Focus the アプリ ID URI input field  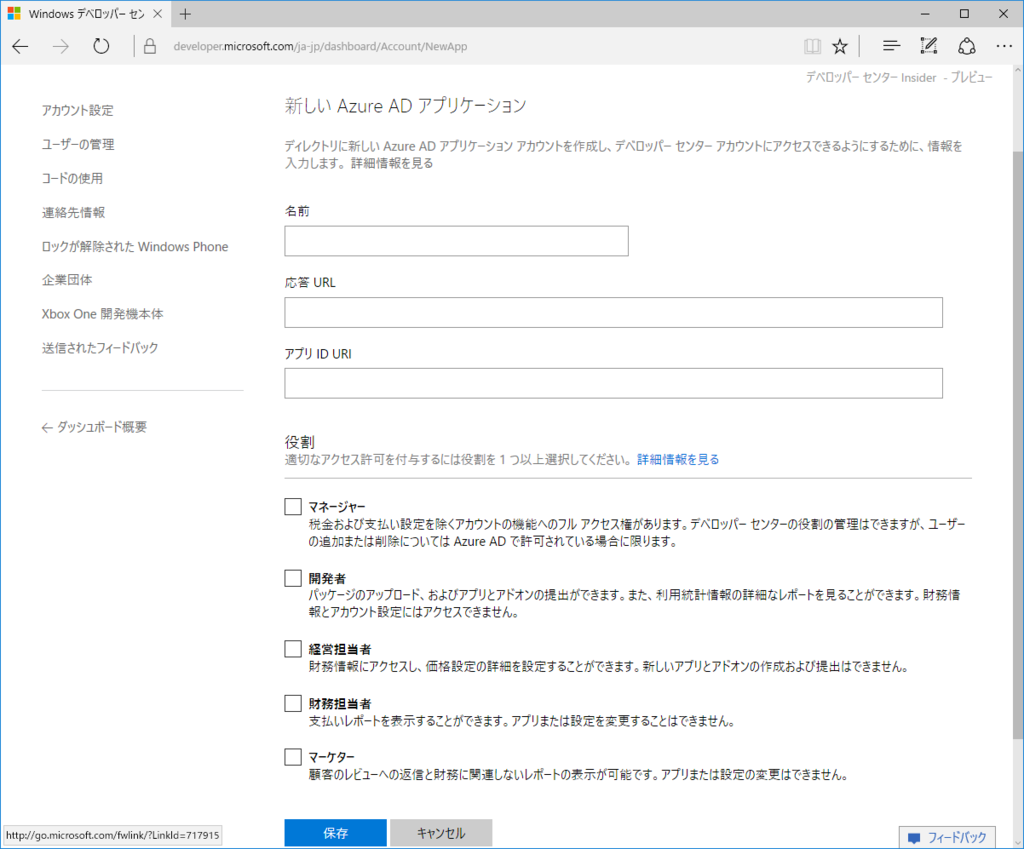coord(613,383)
